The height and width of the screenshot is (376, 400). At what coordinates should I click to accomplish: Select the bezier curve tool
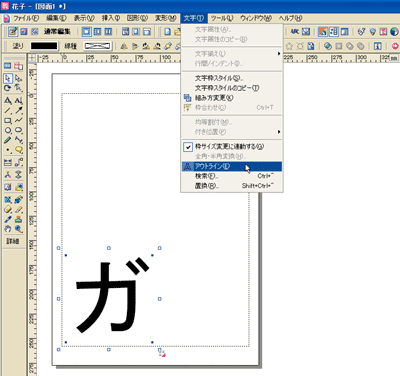tap(19, 140)
